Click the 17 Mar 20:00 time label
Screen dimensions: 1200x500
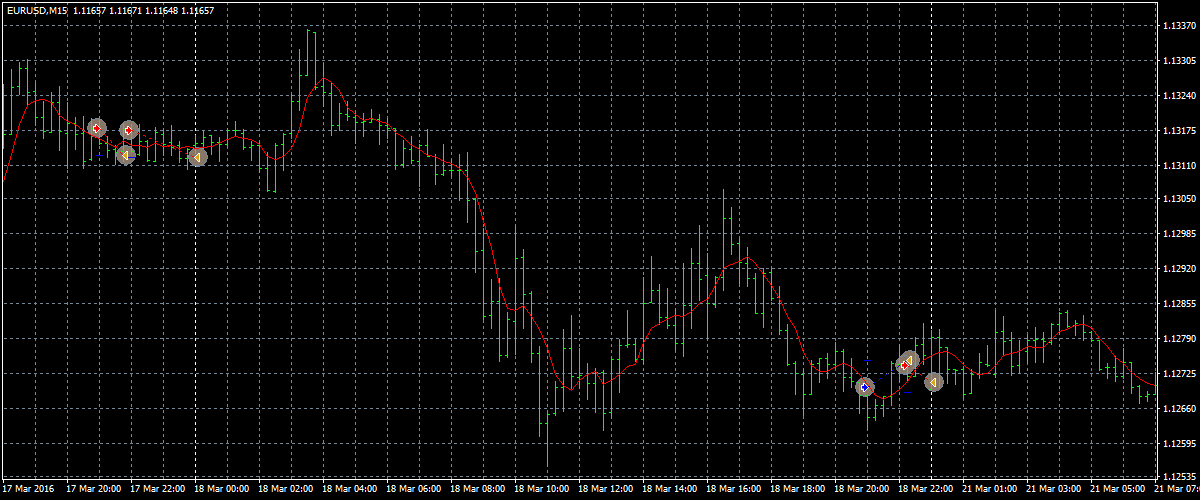94,490
